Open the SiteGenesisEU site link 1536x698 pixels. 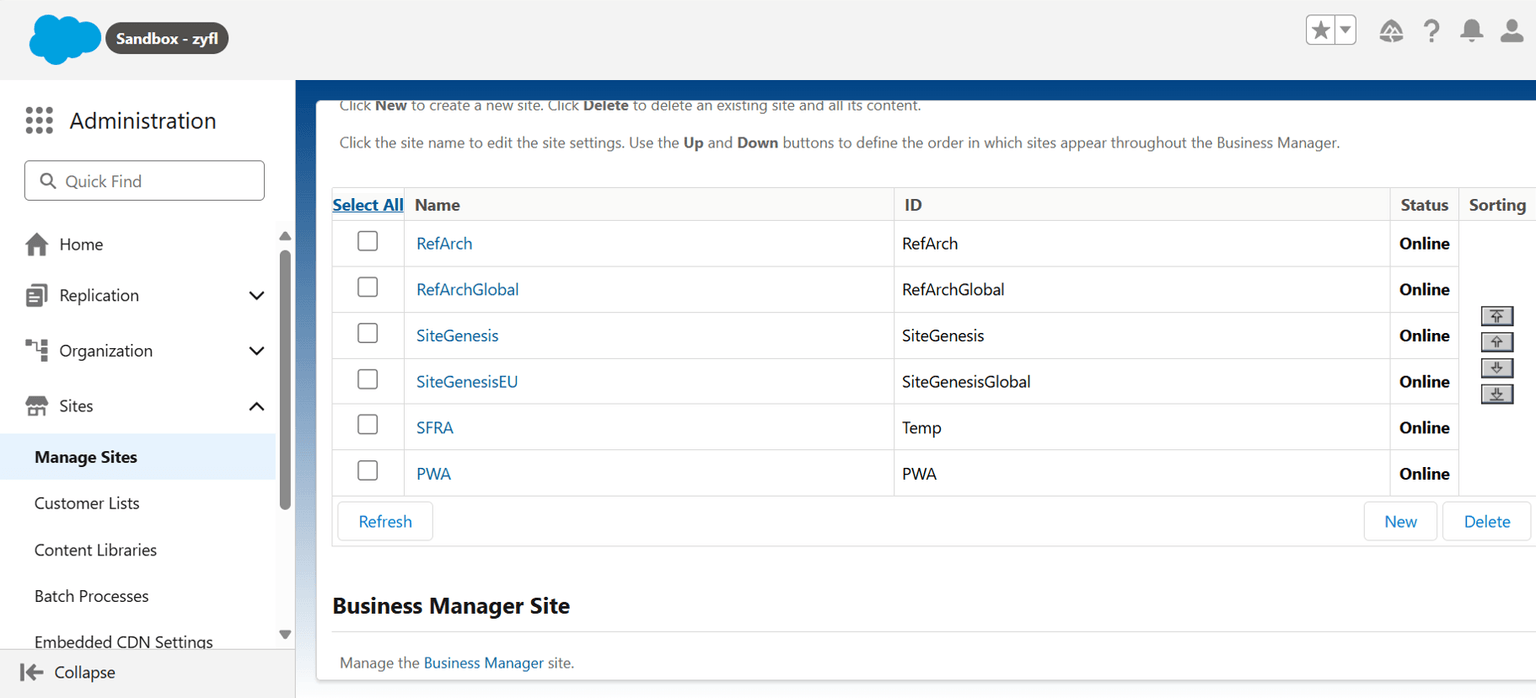click(467, 381)
